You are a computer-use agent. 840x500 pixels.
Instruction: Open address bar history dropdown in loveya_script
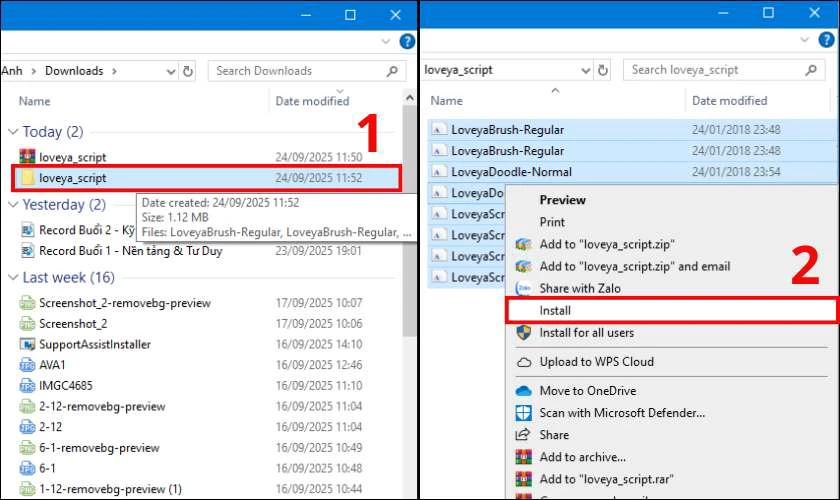586,70
